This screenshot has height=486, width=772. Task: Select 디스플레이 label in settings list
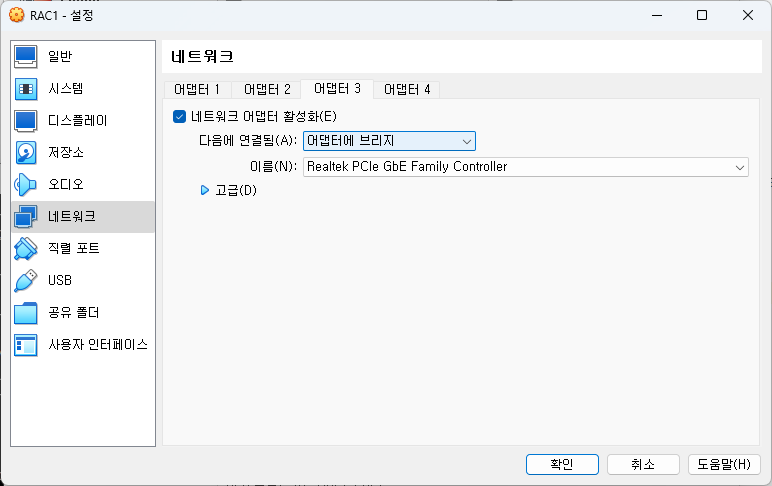[x=77, y=121]
